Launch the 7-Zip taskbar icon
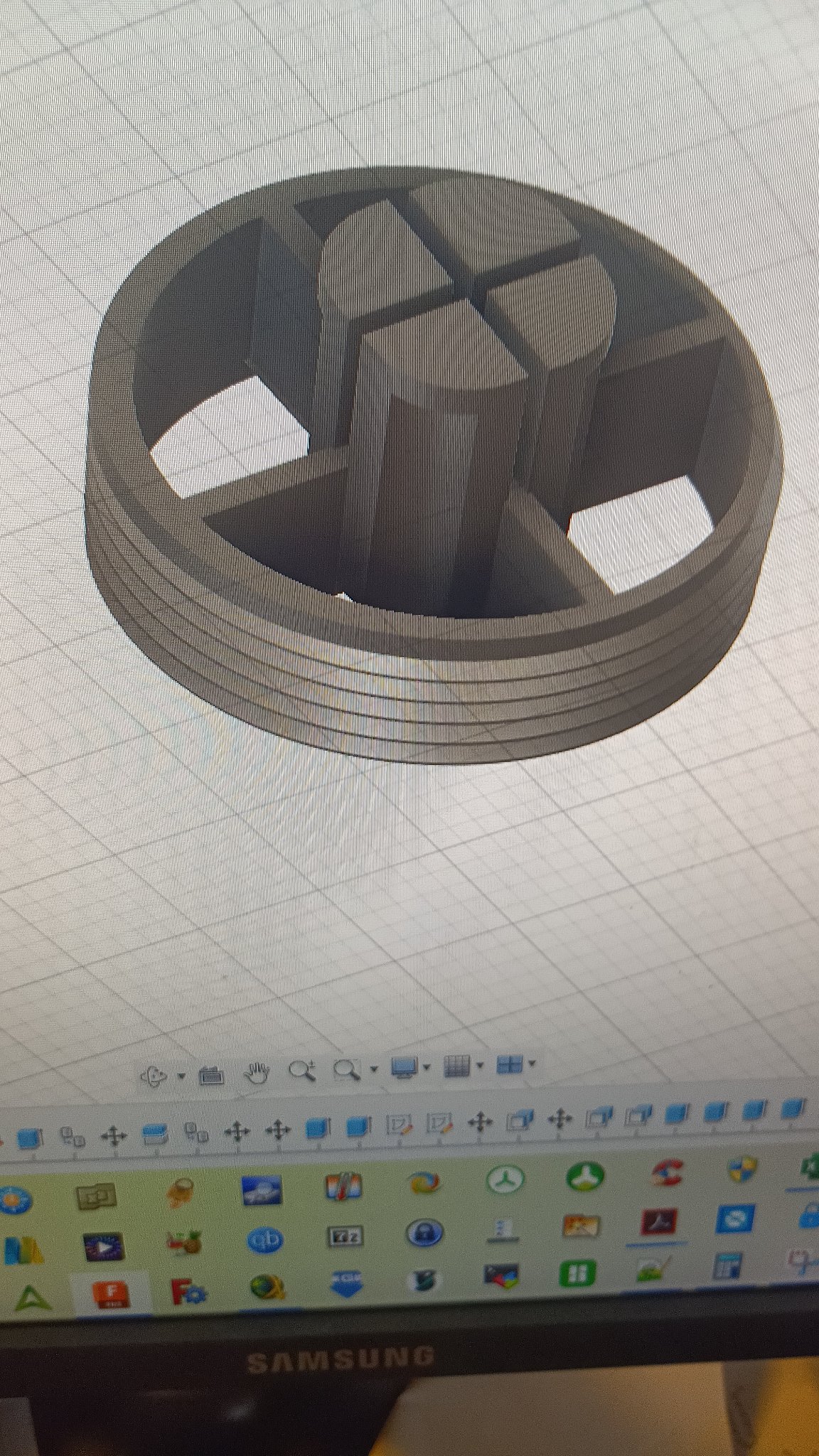Viewport: 819px width, 1456px height. (345, 1237)
